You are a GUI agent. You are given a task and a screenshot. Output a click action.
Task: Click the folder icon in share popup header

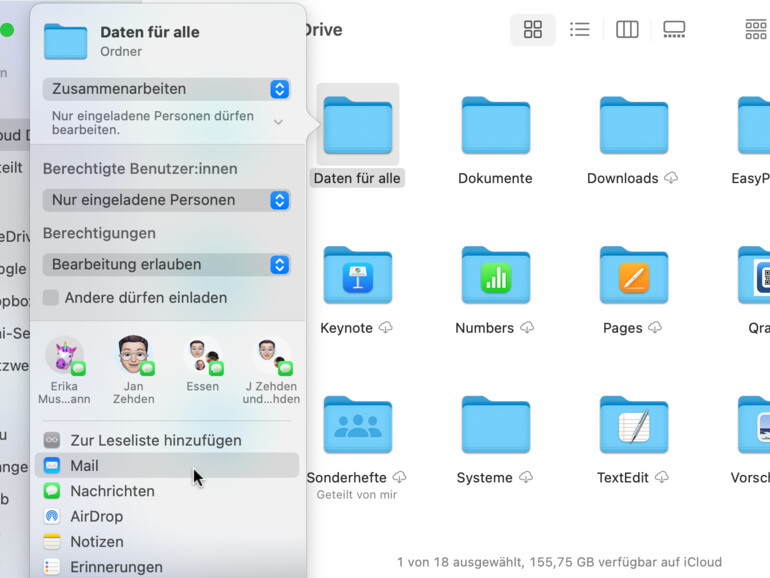tap(65, 41)
